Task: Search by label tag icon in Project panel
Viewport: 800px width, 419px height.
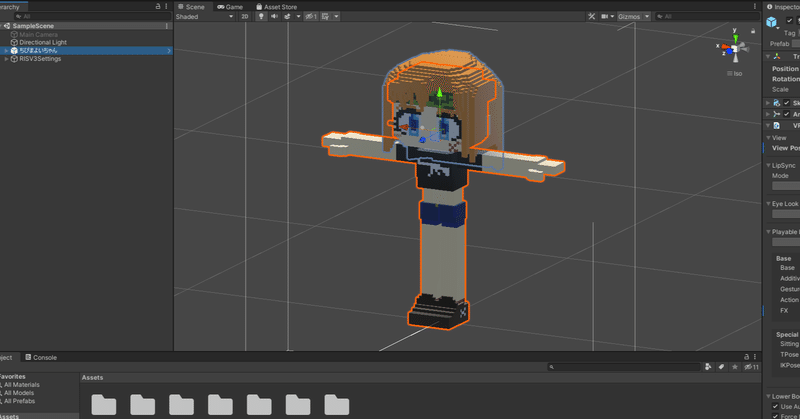Action: pyautogui.click(x=721, y=366)
